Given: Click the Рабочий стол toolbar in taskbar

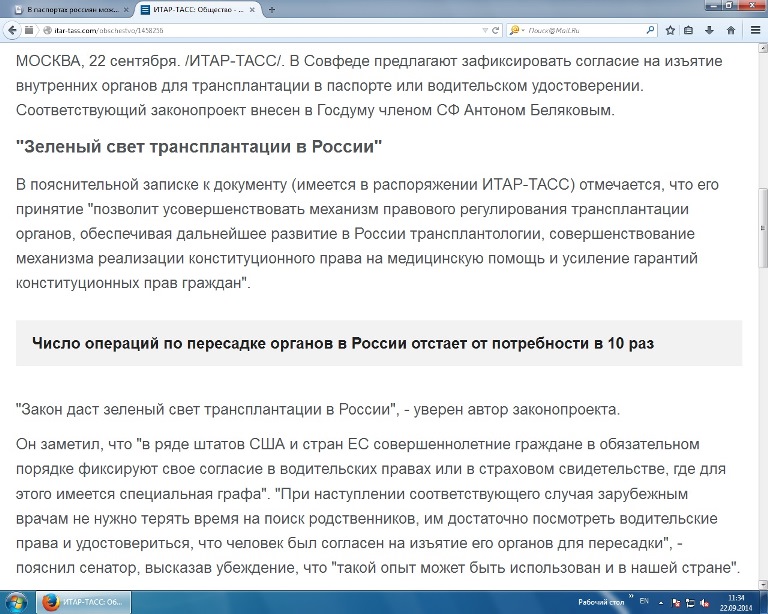Looking at the screenshot, I should [601, 602].
